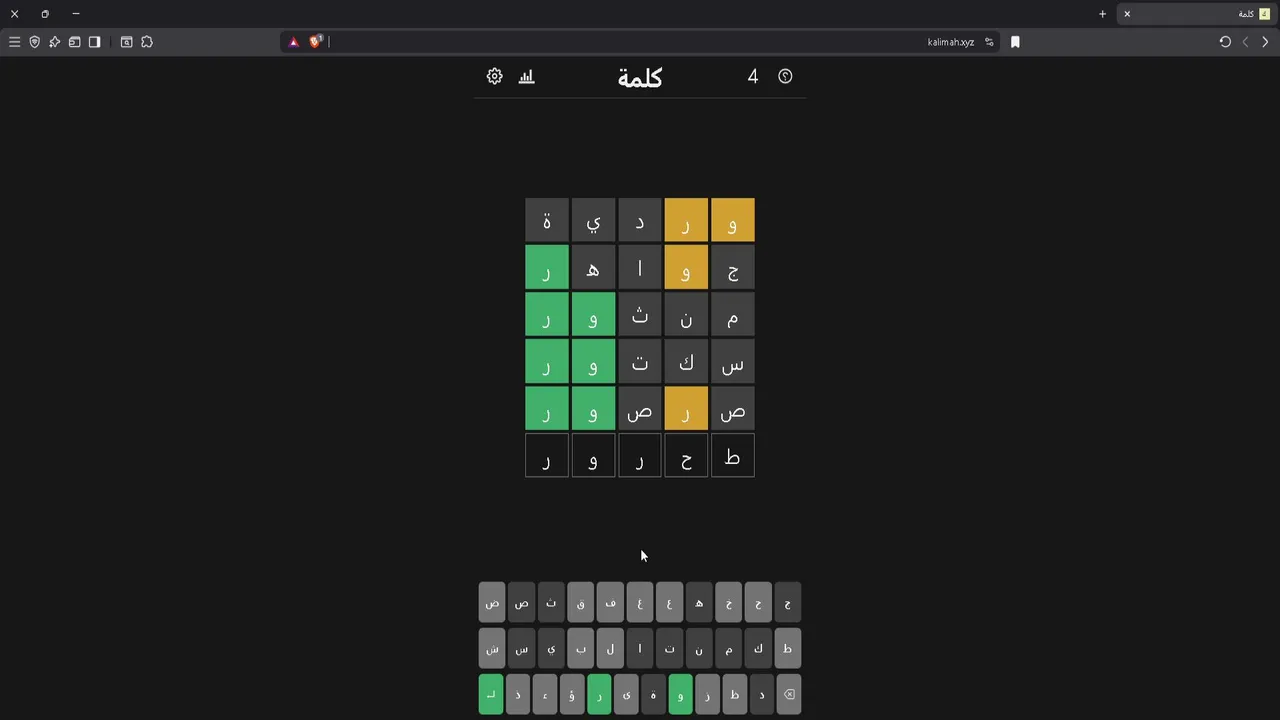Tap the ى key on the keyboard

pyautogui.click(x=626, y=694)
